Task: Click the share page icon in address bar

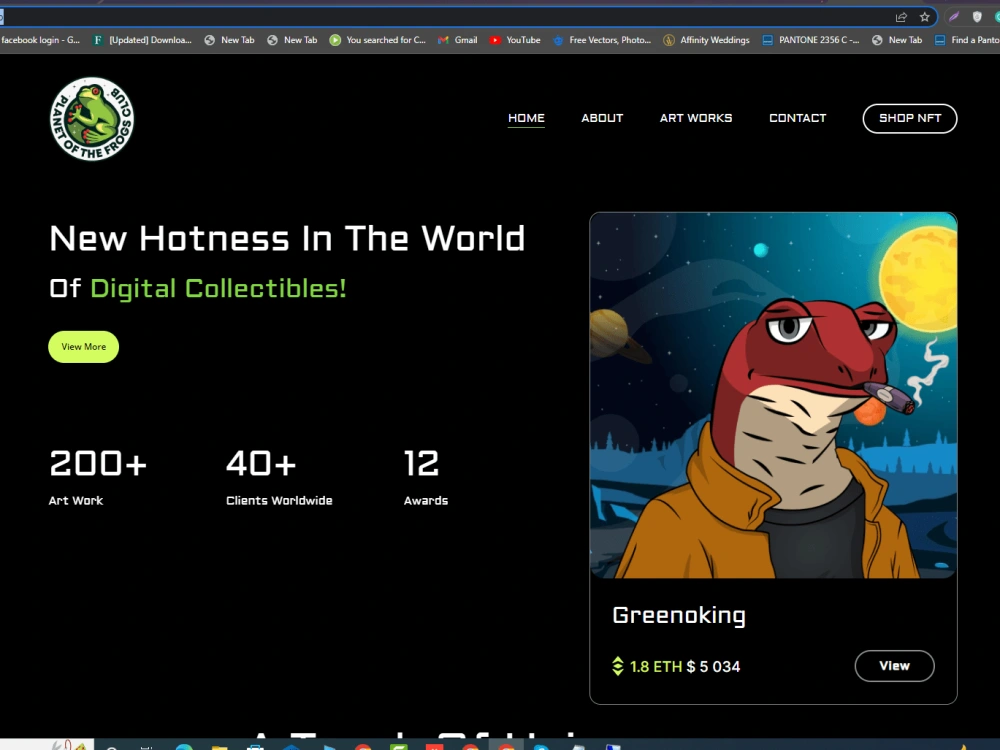Action: (x=901, y=17)
